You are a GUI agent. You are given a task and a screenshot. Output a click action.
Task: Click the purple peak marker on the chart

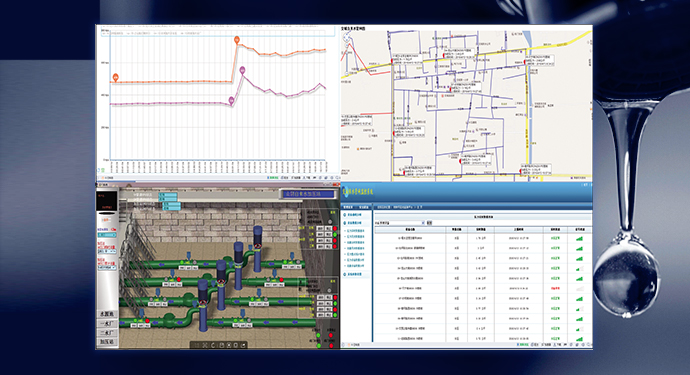pyautogui.click(x=242, y=70)
